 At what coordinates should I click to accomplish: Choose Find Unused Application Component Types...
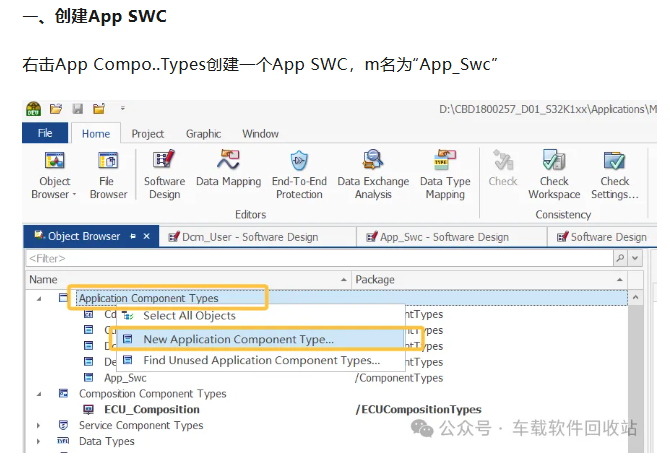[x=261, y=360]
